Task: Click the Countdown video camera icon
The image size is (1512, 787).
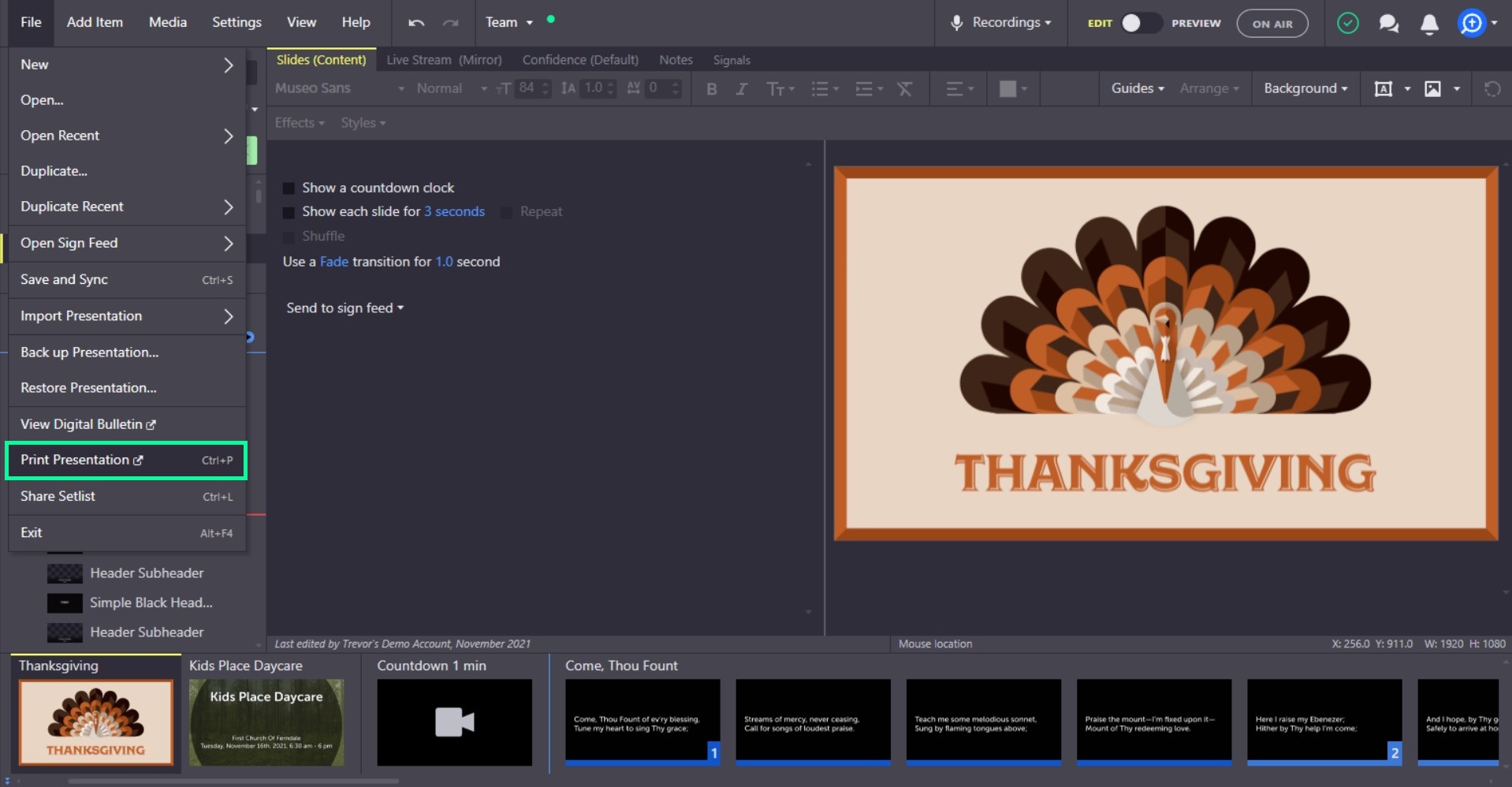Action: tap(455, 722)
